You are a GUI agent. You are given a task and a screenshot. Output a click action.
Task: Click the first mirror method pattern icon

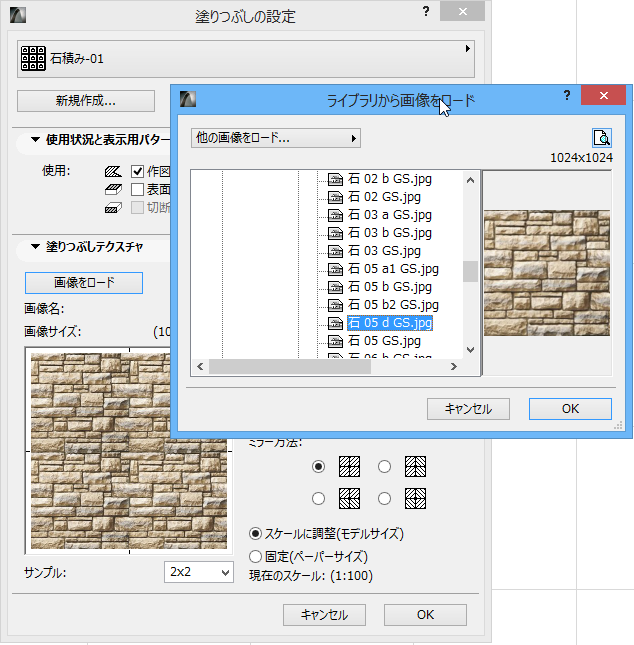[x=349, y=466]
